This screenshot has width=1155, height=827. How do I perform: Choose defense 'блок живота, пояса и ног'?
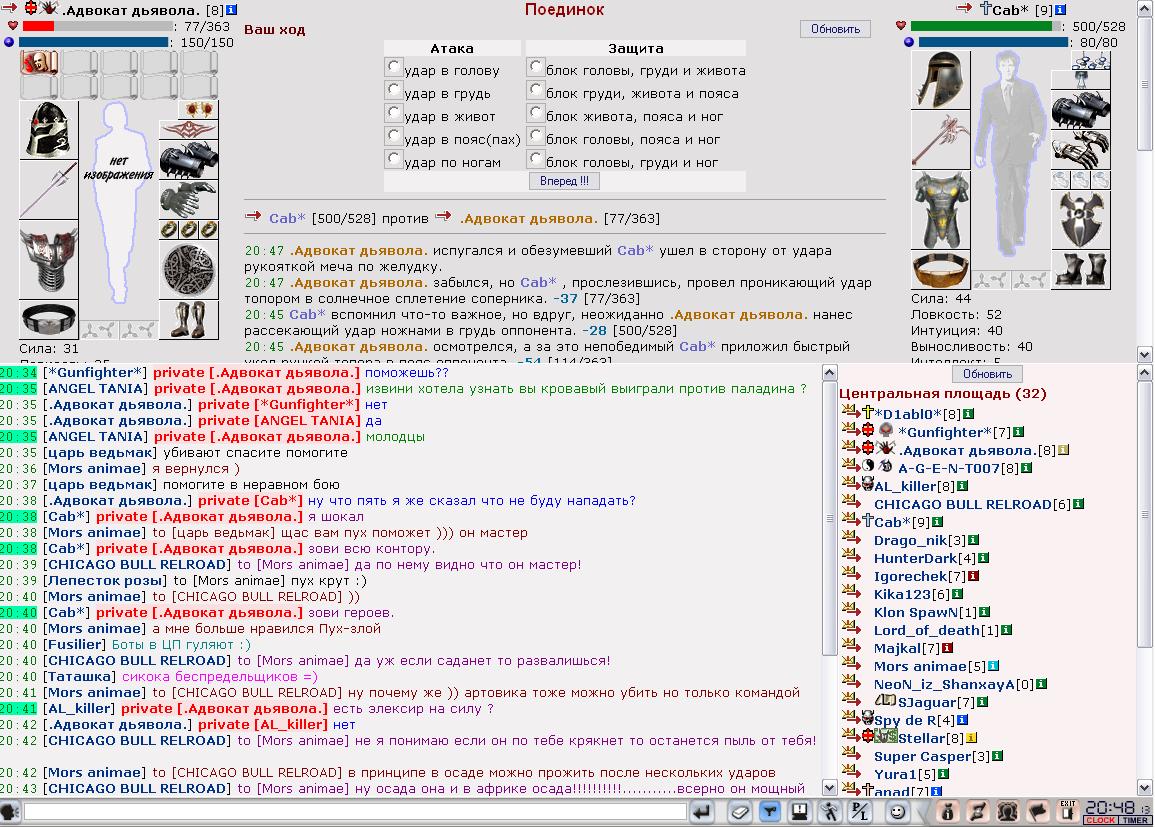coord(536,113)
